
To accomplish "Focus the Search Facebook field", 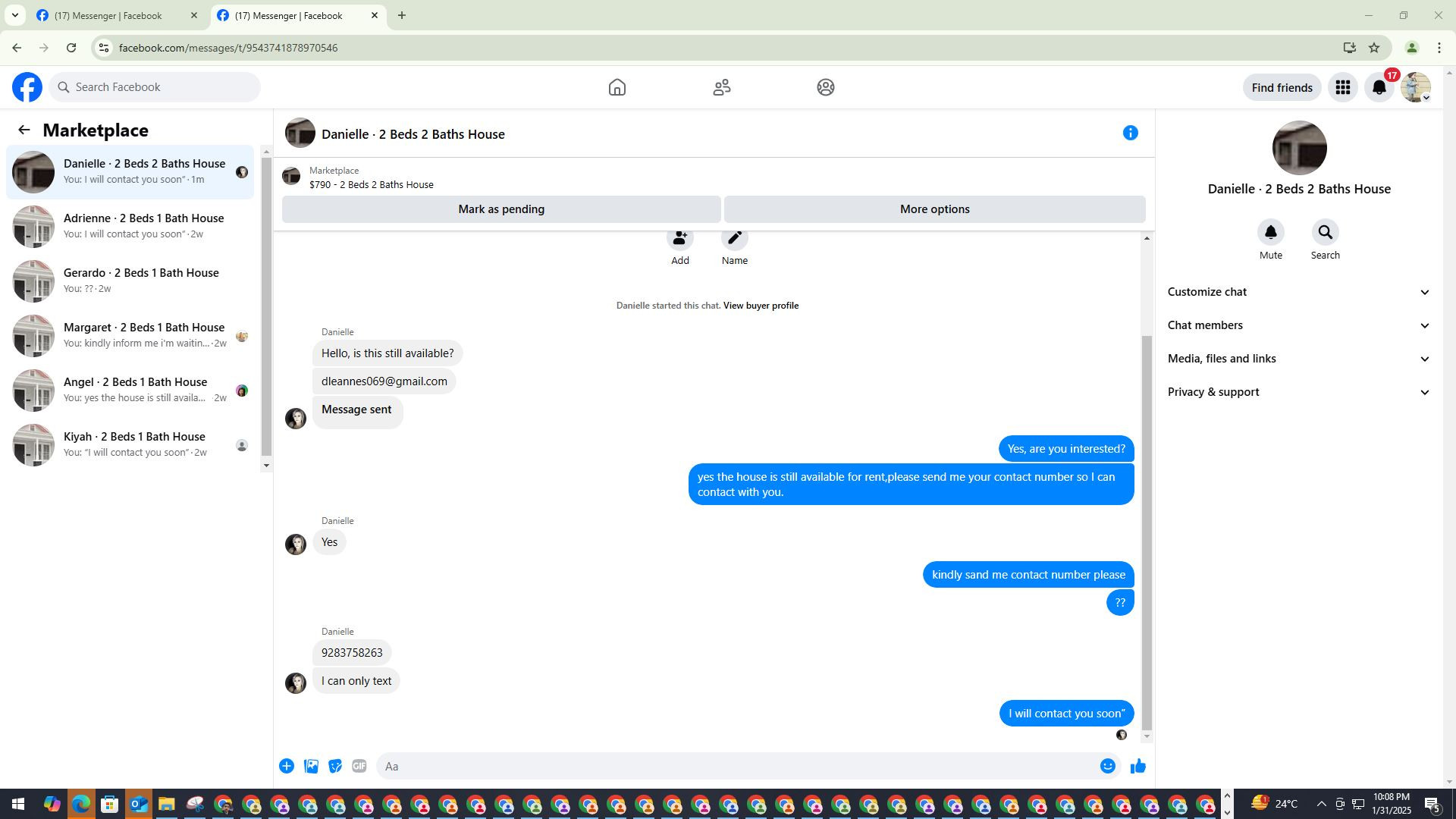I will click(x=155, y=88).
